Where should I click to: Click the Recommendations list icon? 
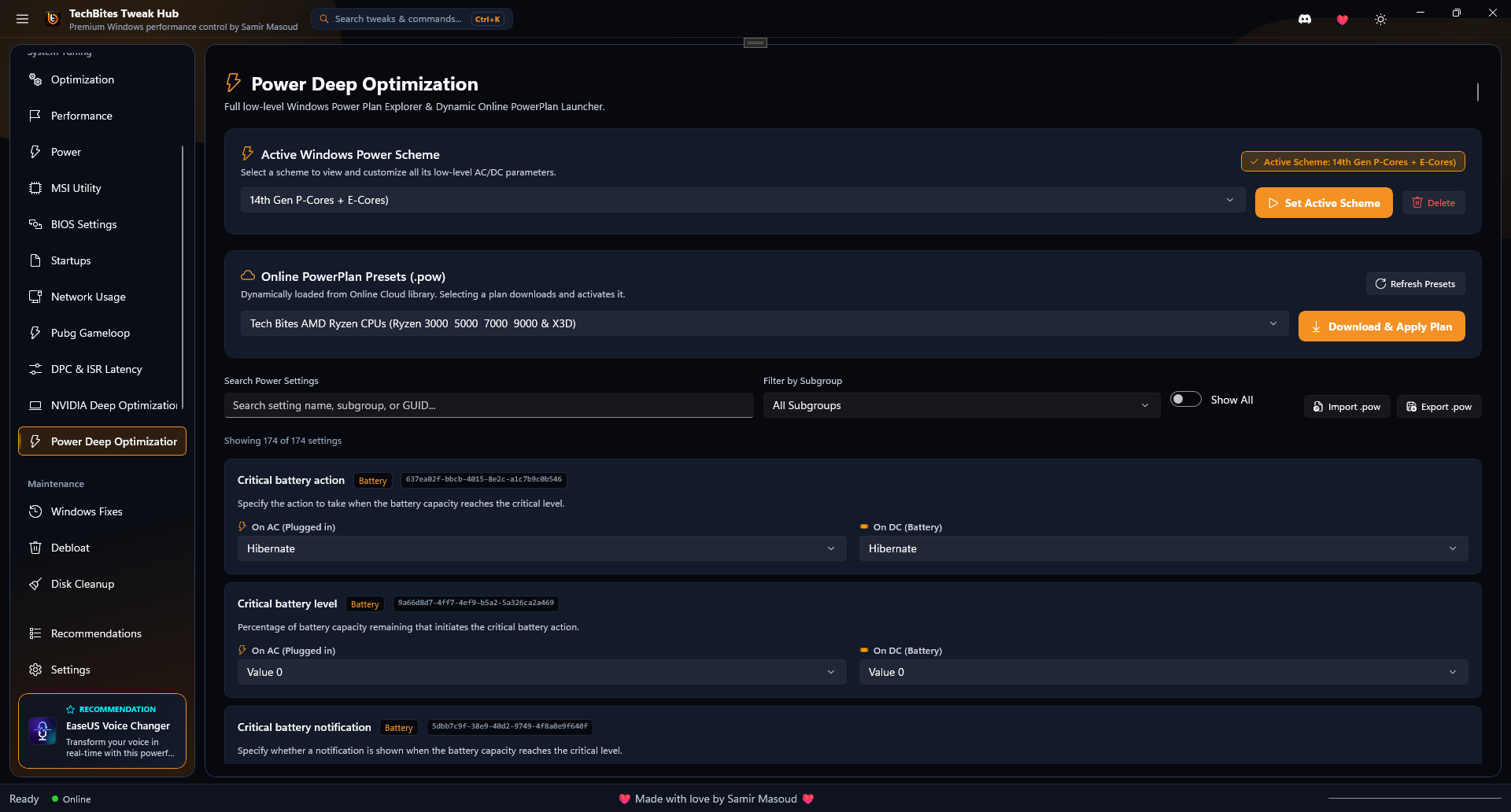click(x=35, y=633)
